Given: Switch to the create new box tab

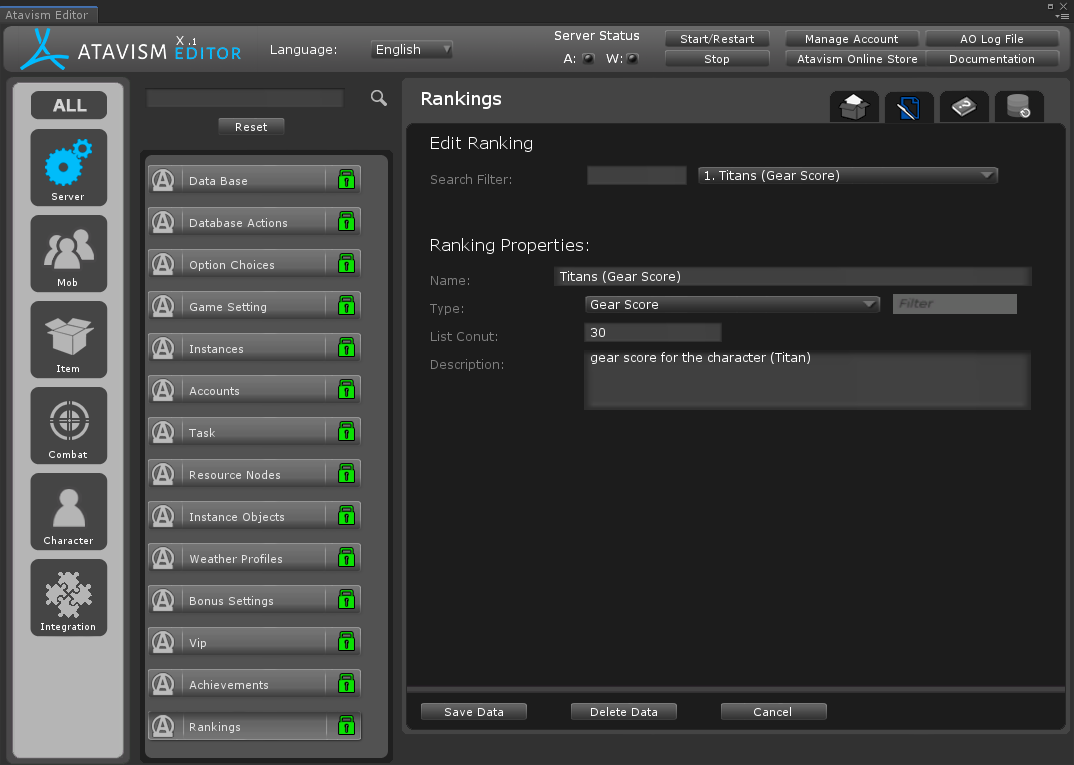Looking at the screenshot, I should point(854,107).
